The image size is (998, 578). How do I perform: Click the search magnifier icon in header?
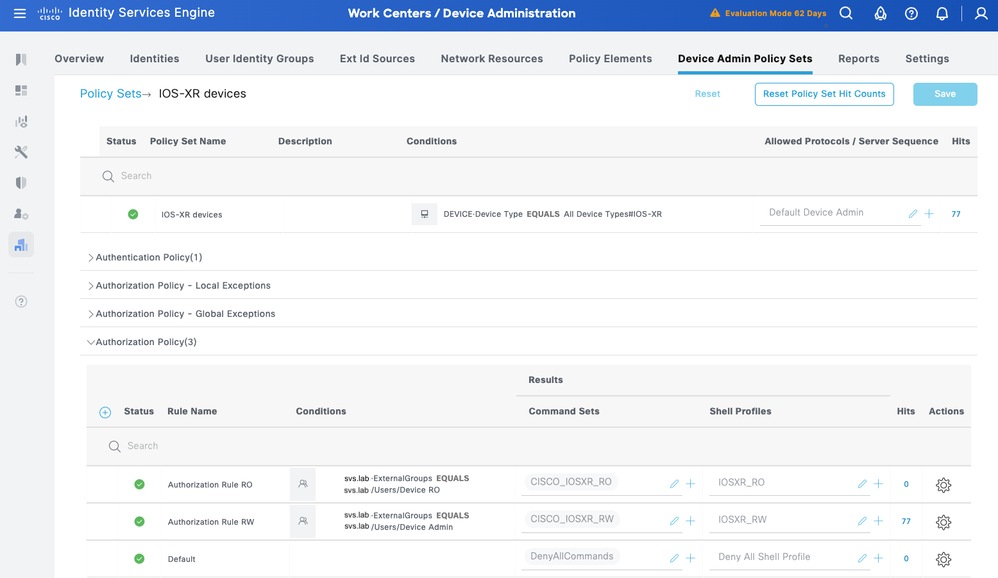(846, 14)
